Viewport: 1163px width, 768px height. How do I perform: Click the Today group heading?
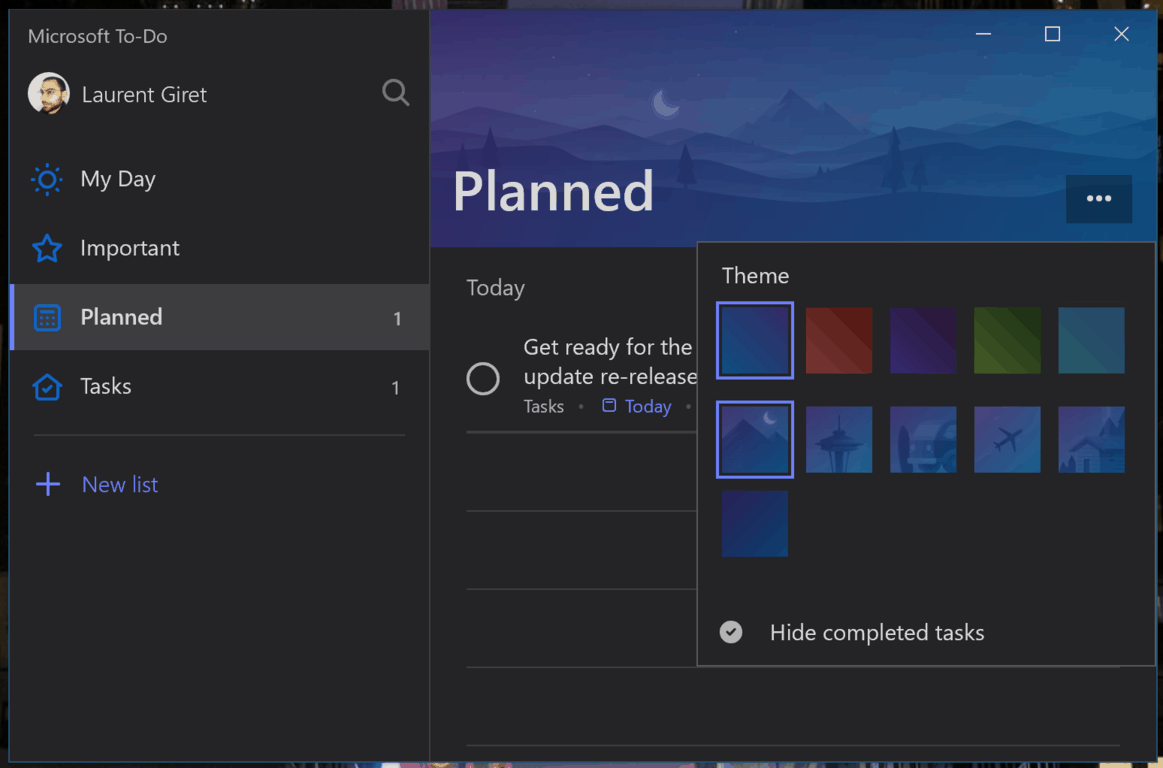[x=495, y=288]
